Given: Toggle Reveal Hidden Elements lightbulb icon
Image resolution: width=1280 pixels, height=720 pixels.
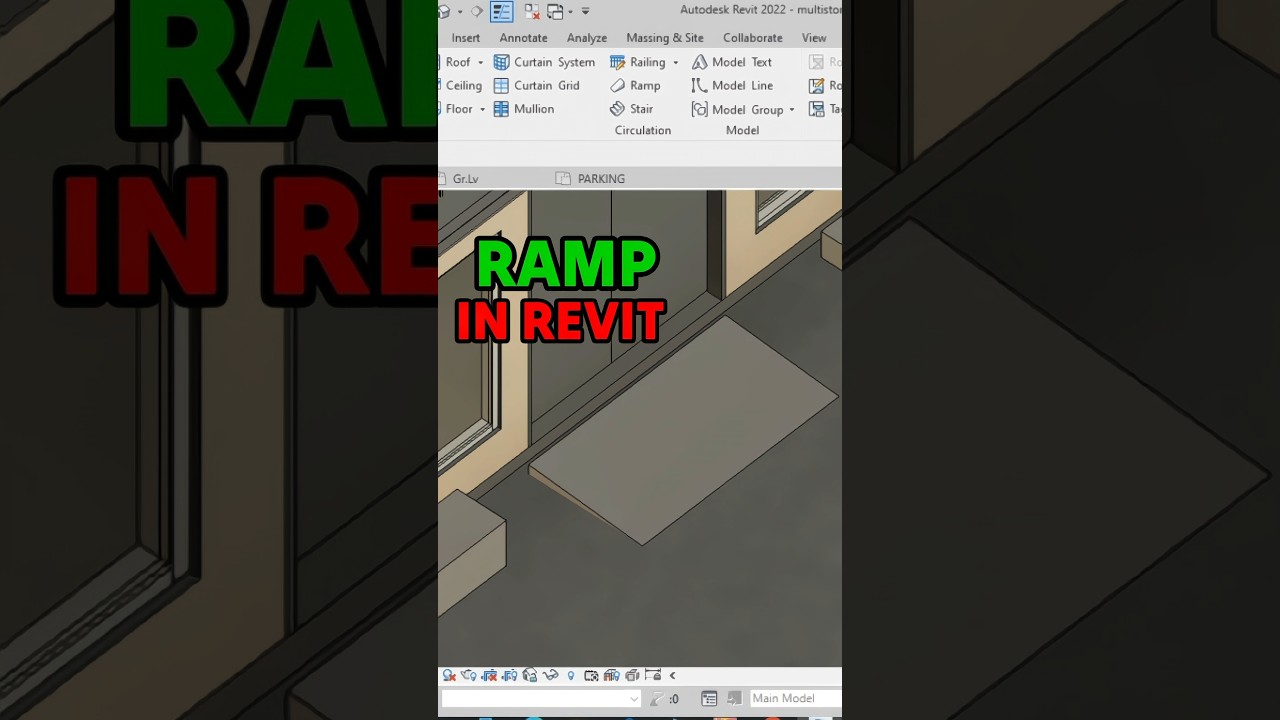Looking at the screenshot, I should point(571,675).
